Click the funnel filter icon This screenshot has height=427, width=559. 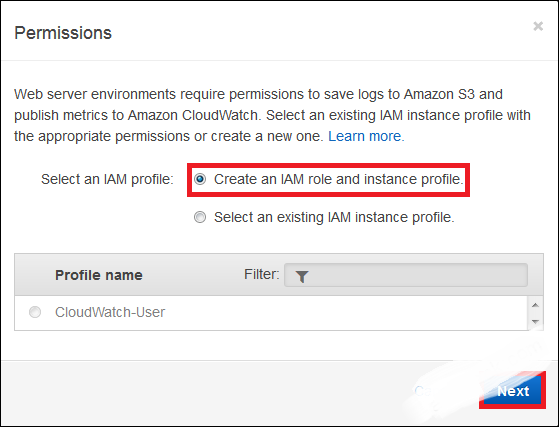click(302, 276)
